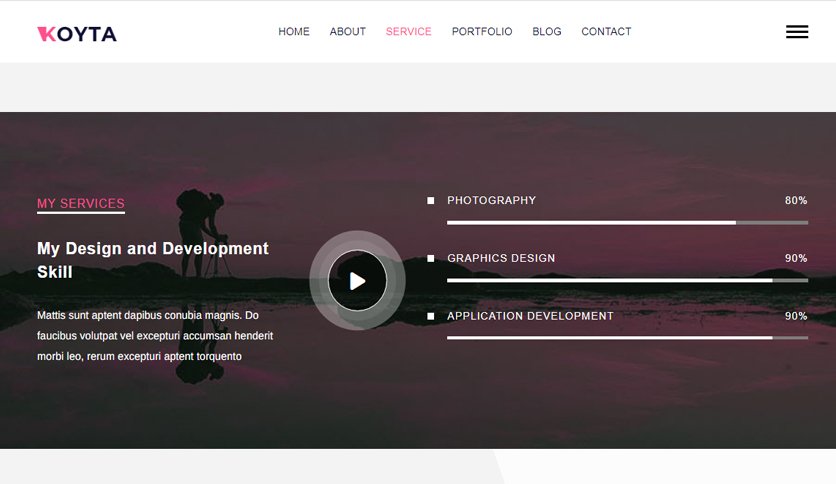
Task: Click the paragraph beginning Mattis sunt aptent
Action: click(x=155, y=336)
